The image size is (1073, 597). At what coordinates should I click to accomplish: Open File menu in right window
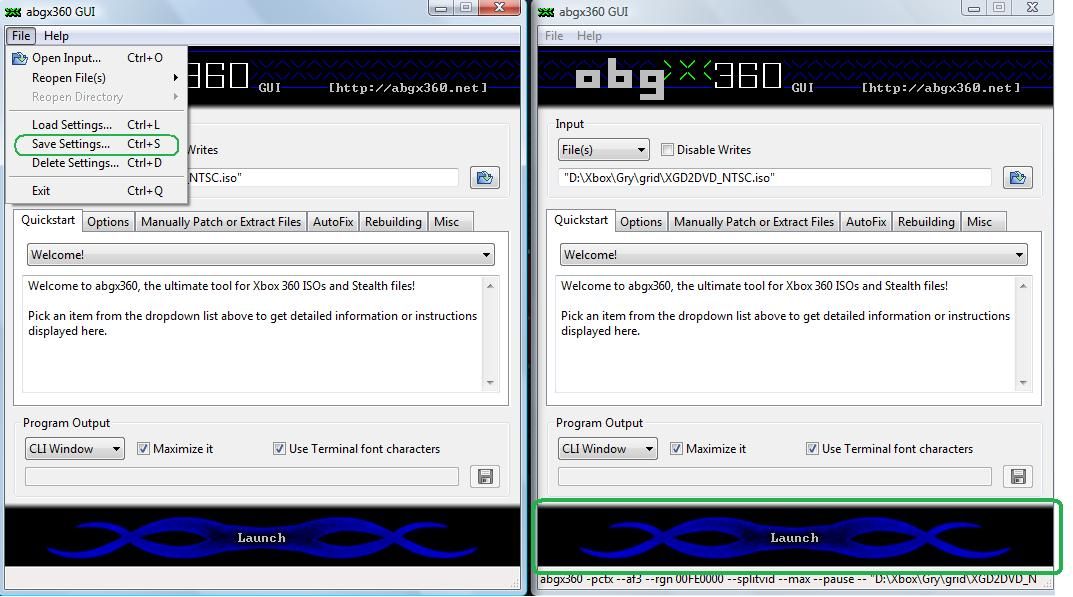tap(554, 36)
